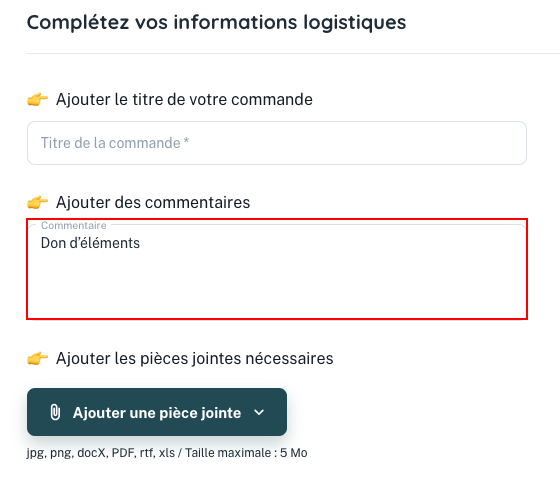Click the Taille maximale 5 Mo hint text
This screenshot has height=477, width=560.
coord(246,453)
